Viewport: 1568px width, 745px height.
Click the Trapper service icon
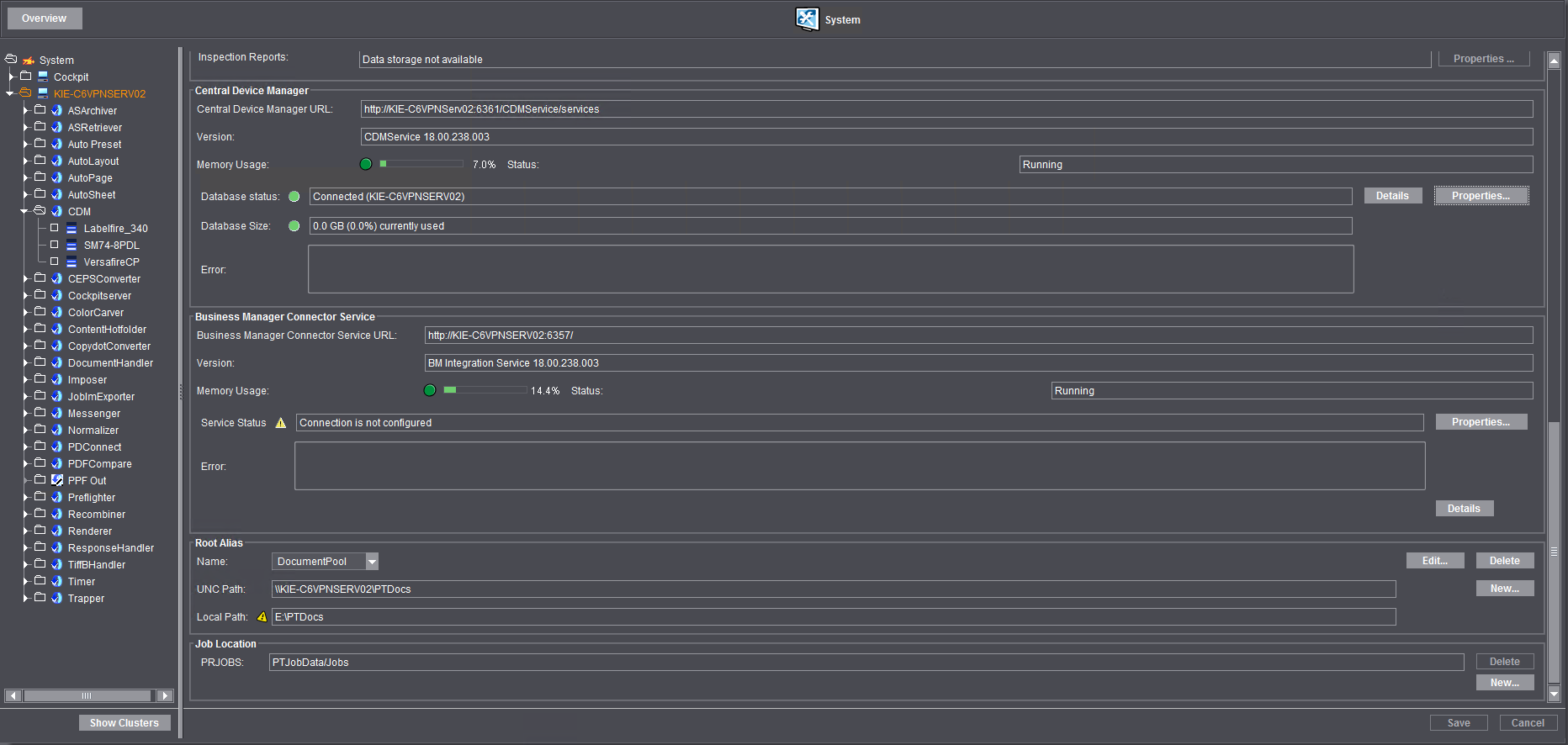(x=57, y=598)
